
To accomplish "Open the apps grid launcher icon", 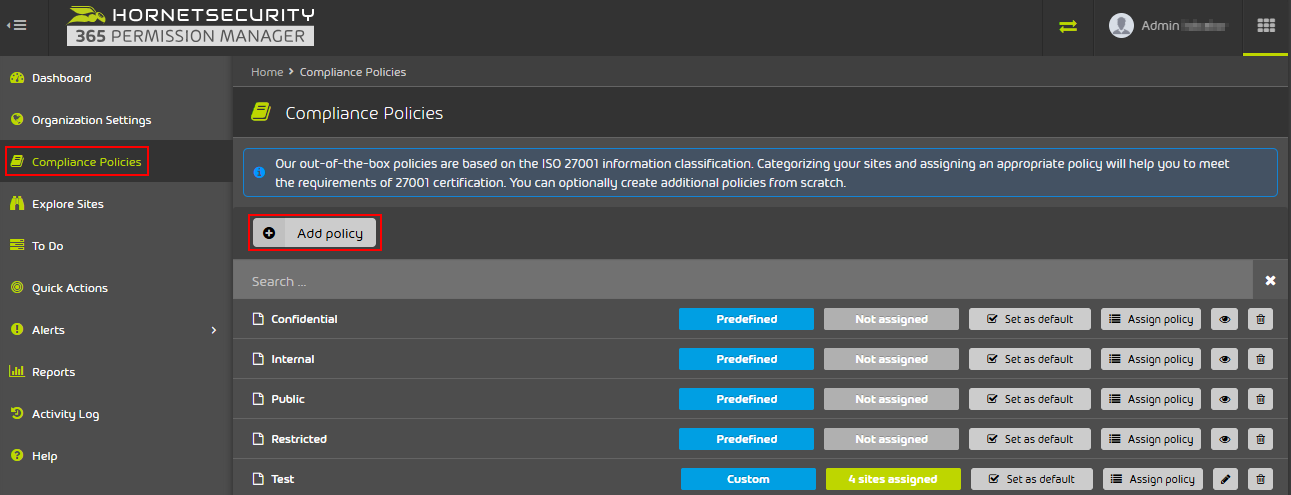I will pyautogui.click(x=1266, y=26).
